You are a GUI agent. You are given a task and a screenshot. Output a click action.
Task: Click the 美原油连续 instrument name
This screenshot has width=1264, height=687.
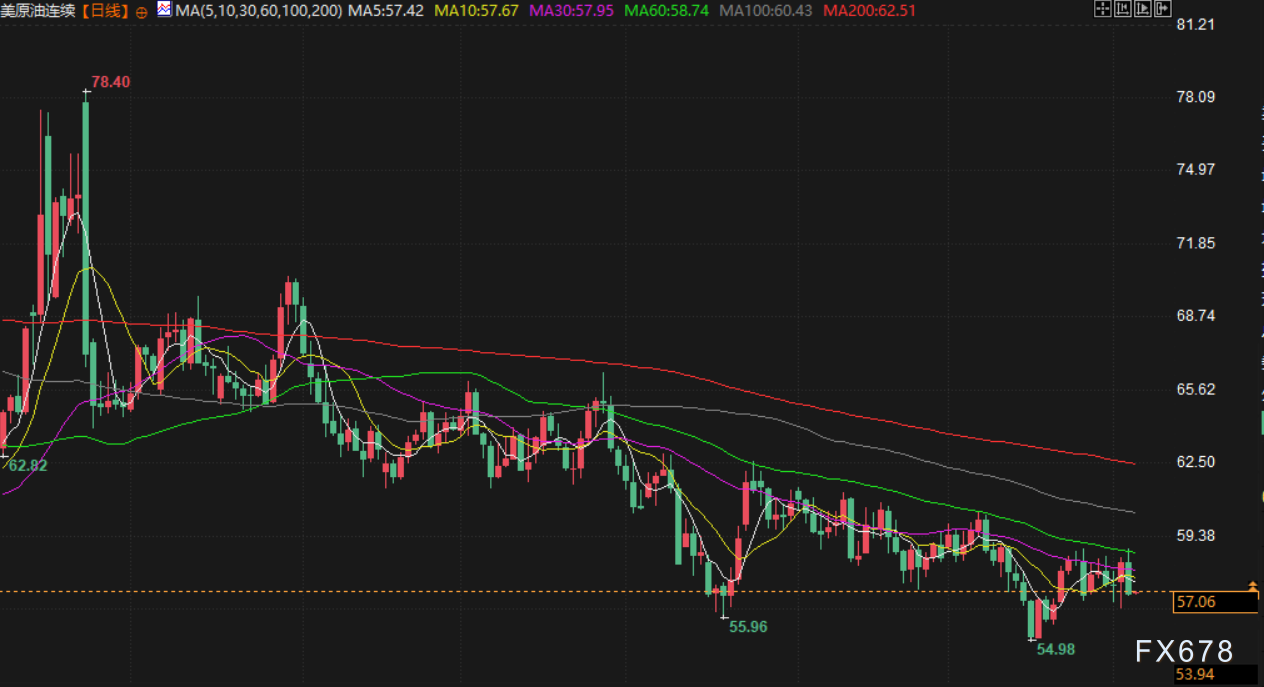tap(38, 11)
